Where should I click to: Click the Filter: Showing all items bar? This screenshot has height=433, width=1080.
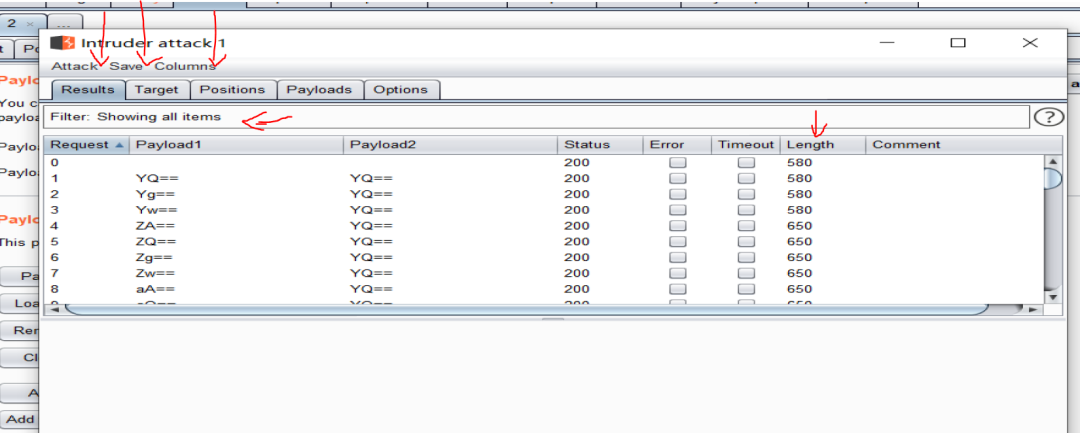point(536,116)
